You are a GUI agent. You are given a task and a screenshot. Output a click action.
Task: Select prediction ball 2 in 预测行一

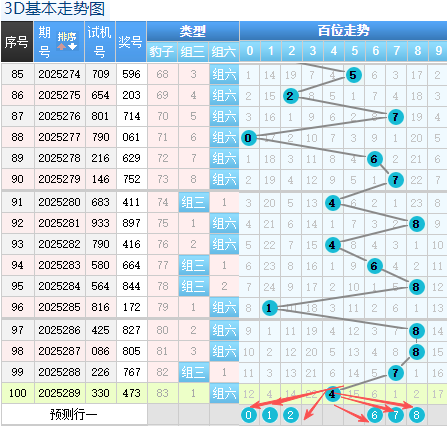(290, 415)
